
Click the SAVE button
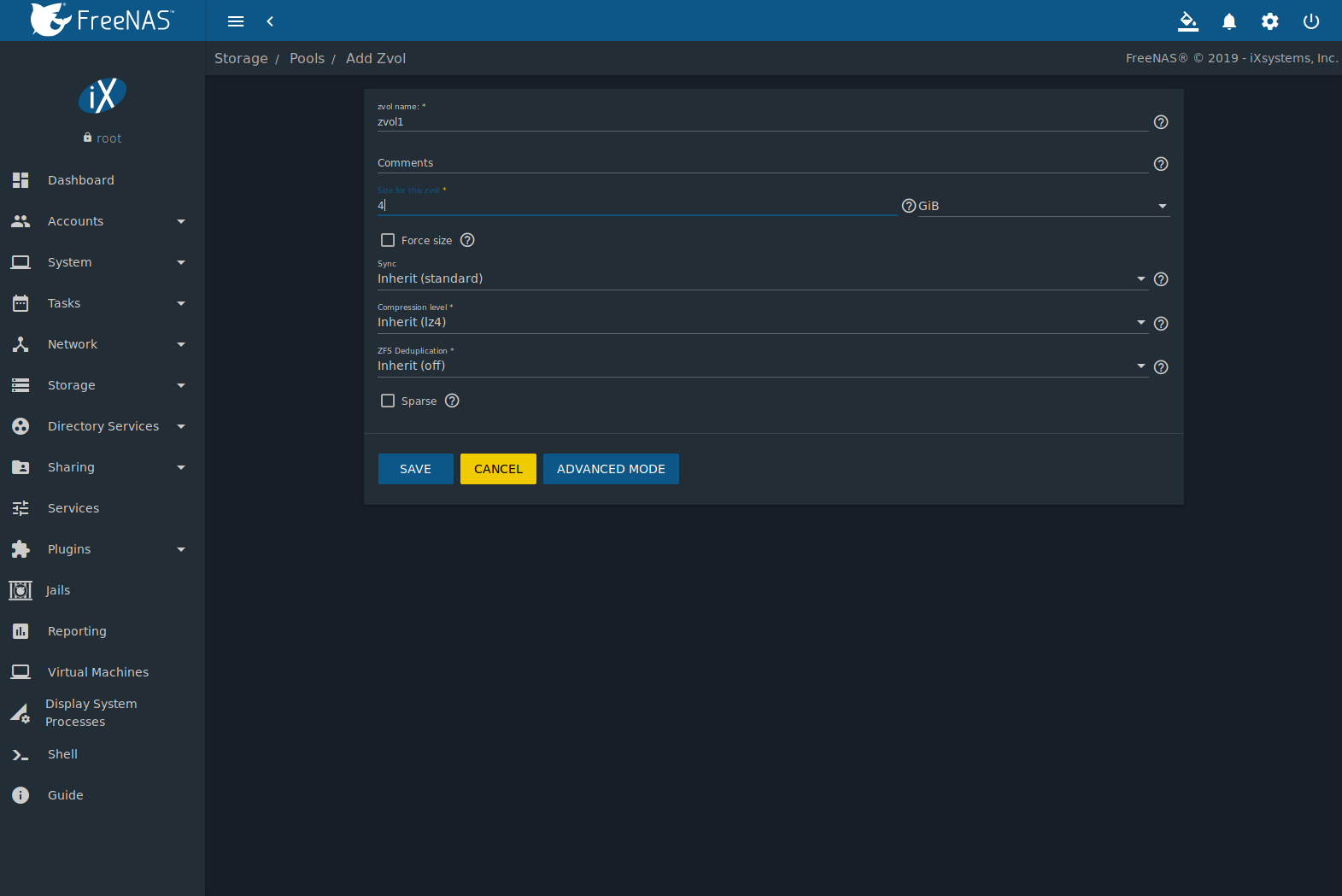pyautogui.click(x=415, y=469)
